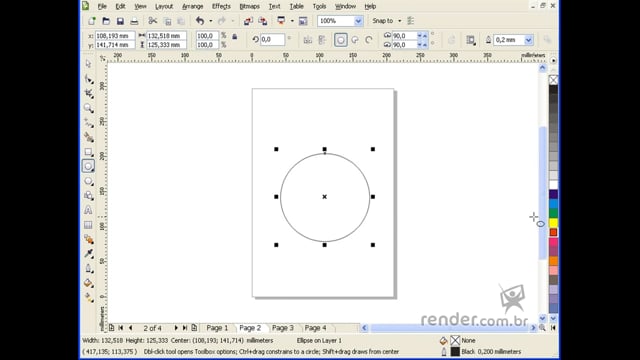
Task: Go to the next page arrow
Action: (176, 328)
